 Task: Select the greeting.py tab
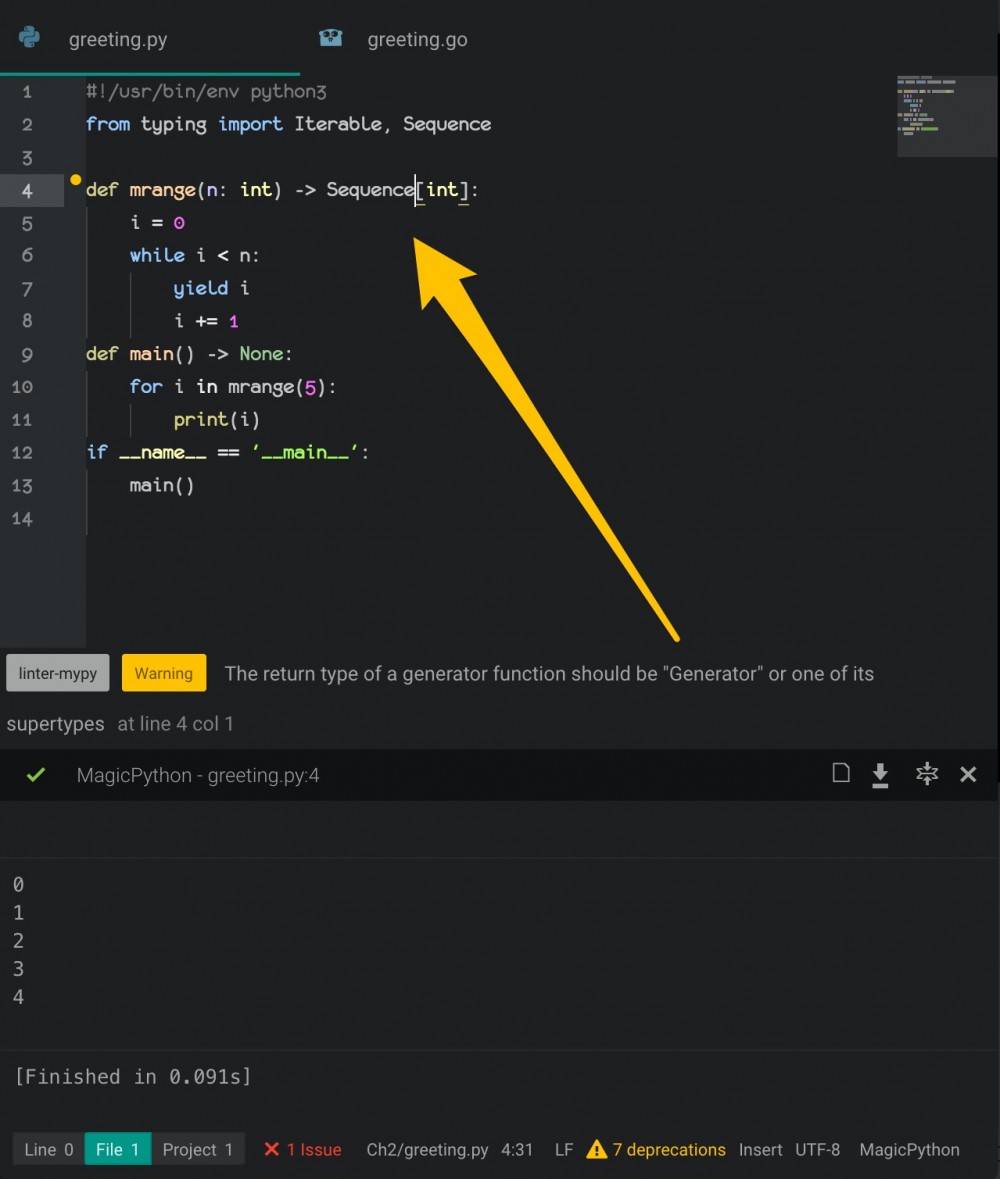point(117,39)
